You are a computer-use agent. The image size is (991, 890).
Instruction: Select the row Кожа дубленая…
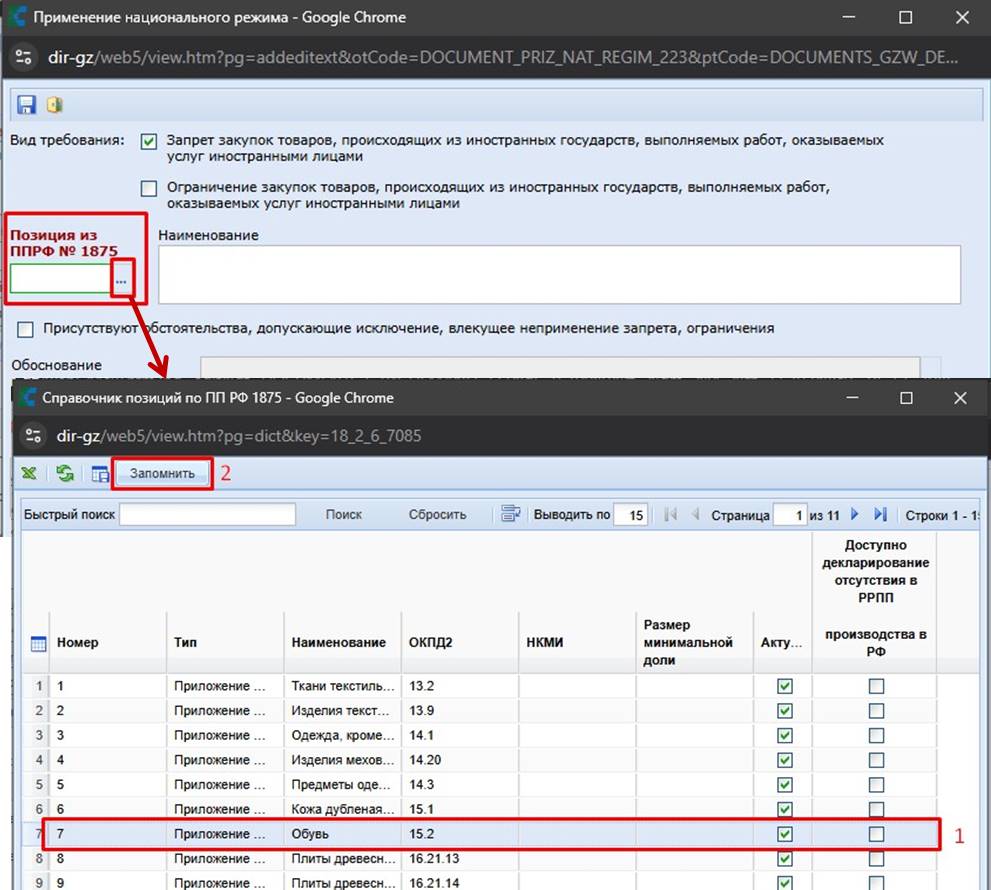480,809
